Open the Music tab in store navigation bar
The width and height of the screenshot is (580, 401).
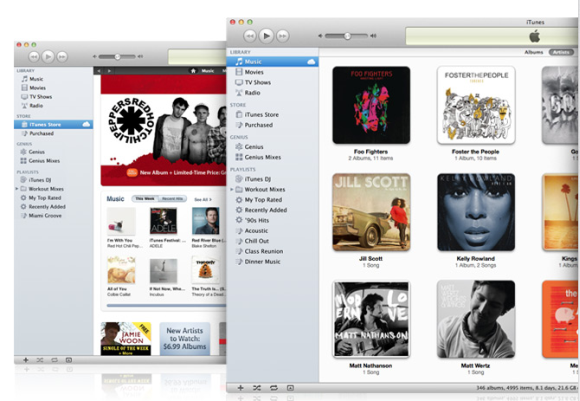[x=208, y=71]
